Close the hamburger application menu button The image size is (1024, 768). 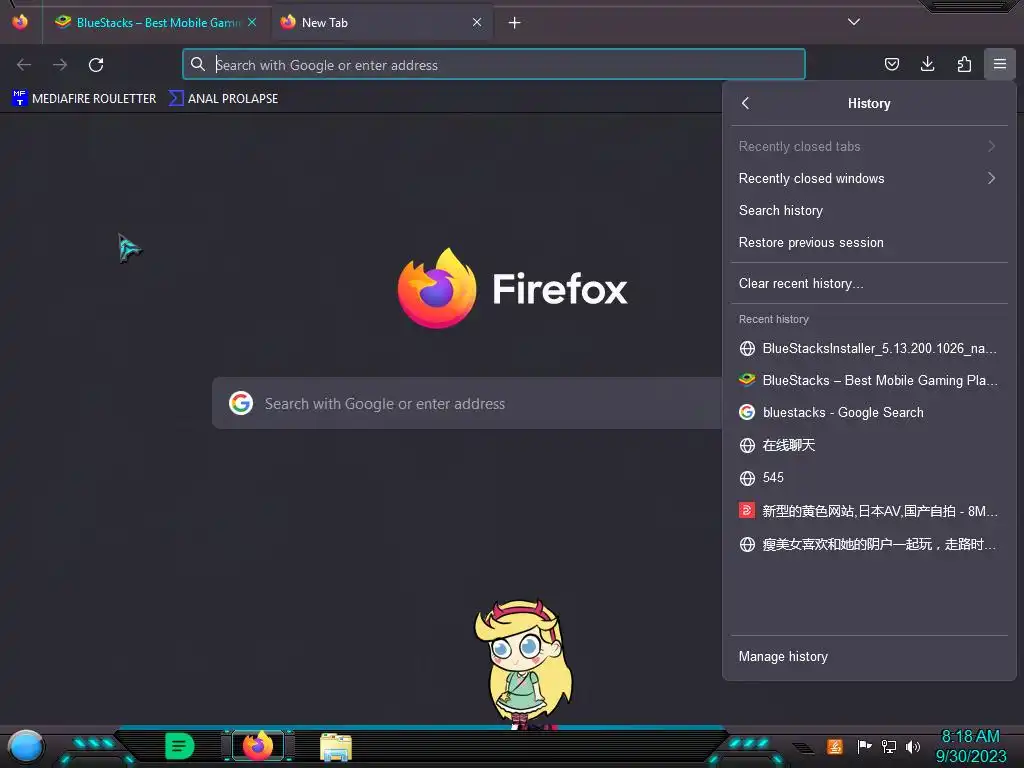tap(1000, 64)
